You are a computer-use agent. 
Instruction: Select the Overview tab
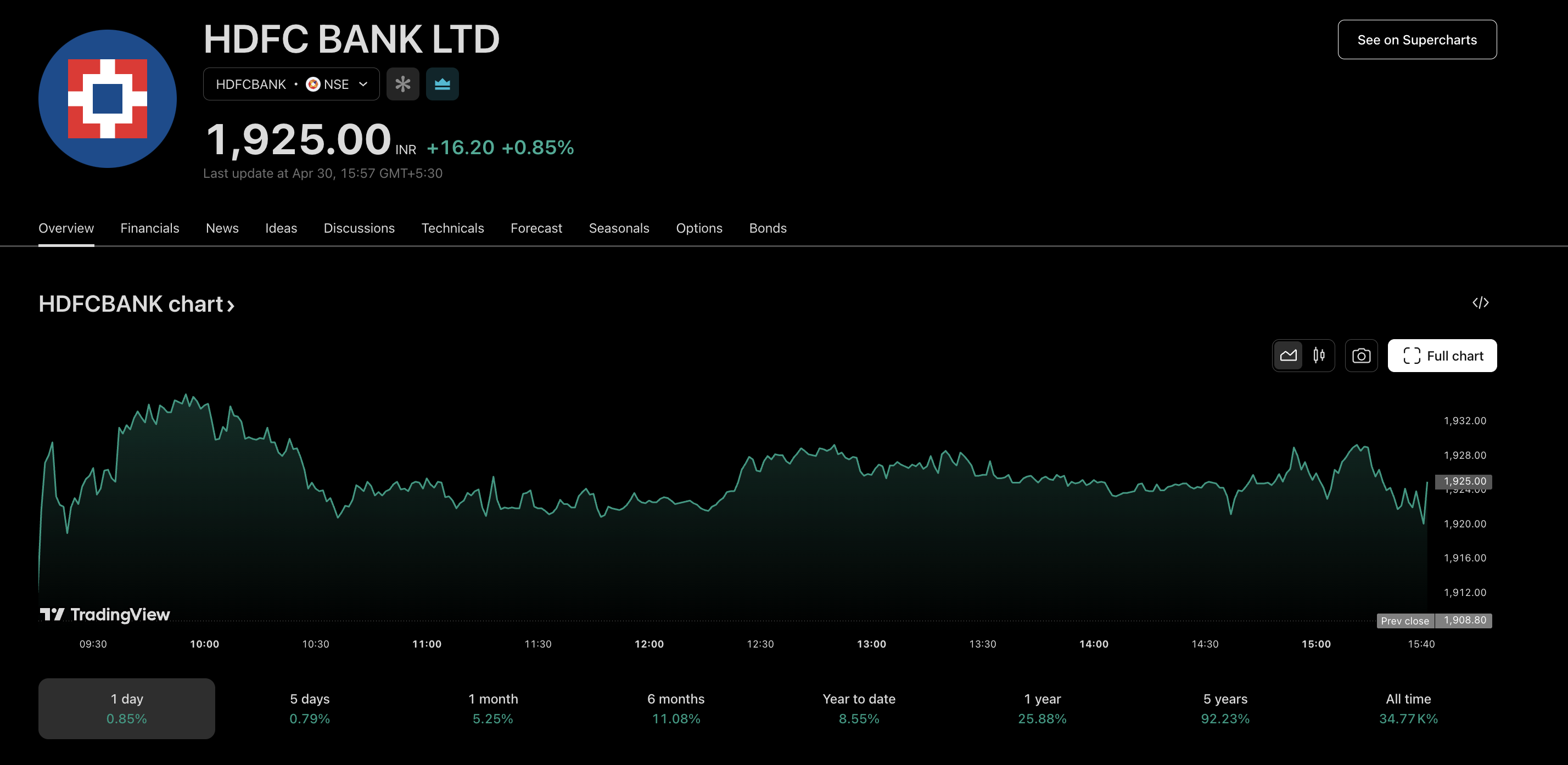tap(66, 228)
